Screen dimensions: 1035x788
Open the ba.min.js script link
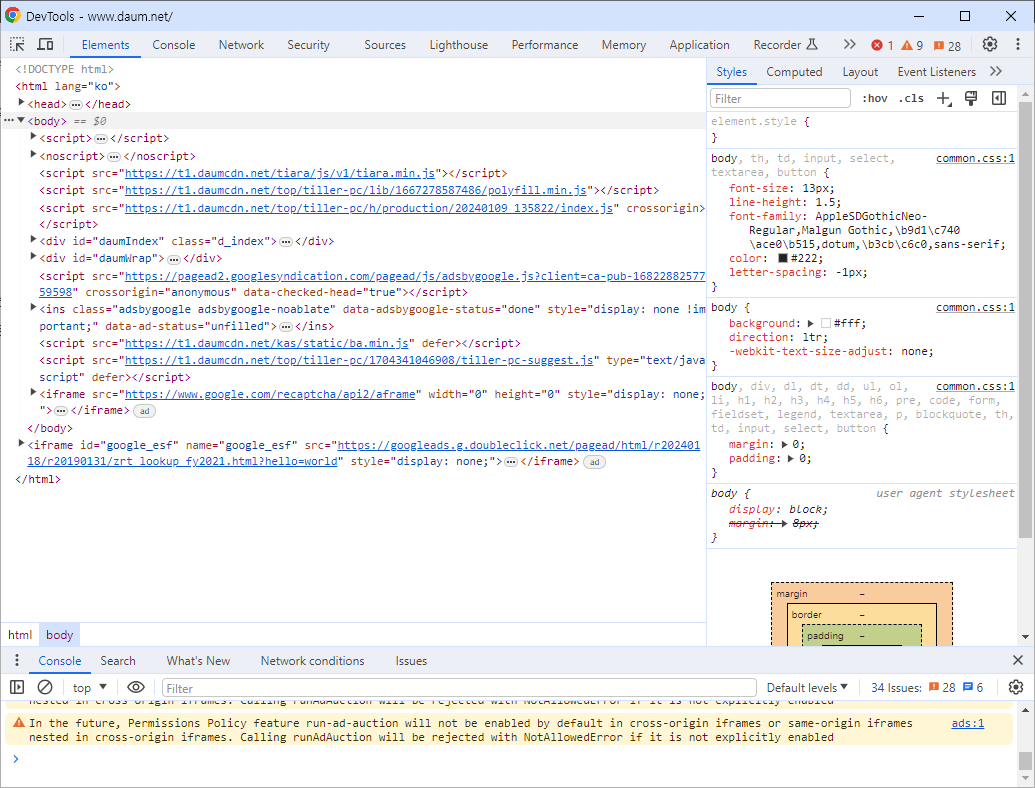click(267, 343)
